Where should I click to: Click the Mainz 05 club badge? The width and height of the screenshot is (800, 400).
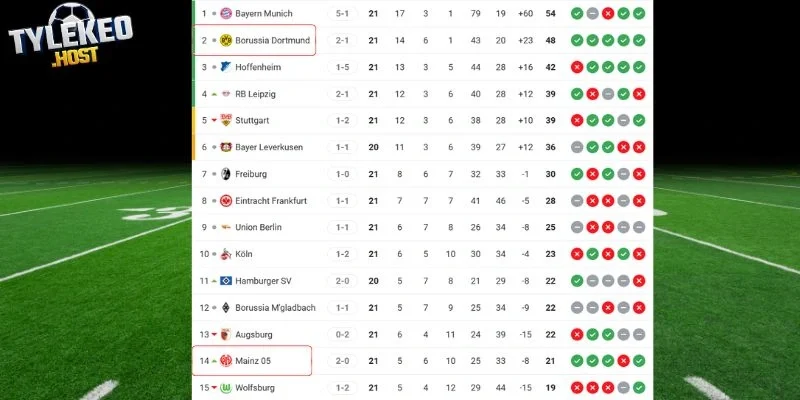pyautogui.click(x=225, y=360)
